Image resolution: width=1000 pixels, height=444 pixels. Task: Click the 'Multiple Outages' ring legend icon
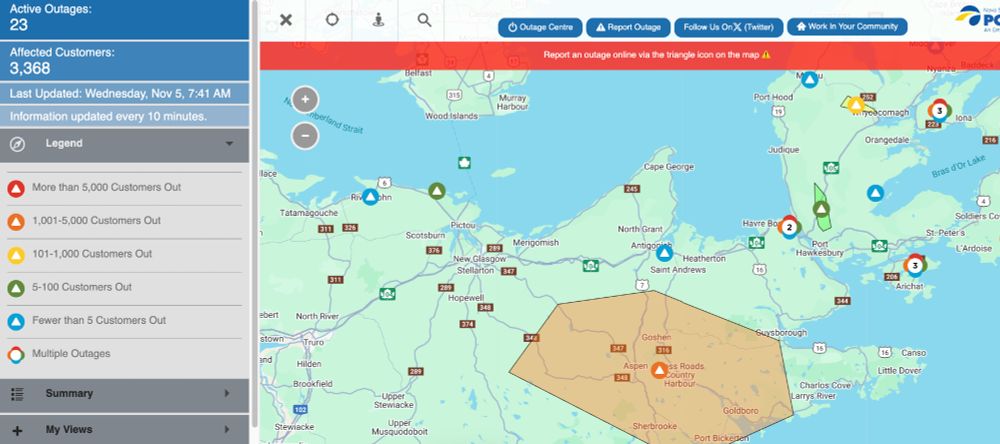(16, 355)
